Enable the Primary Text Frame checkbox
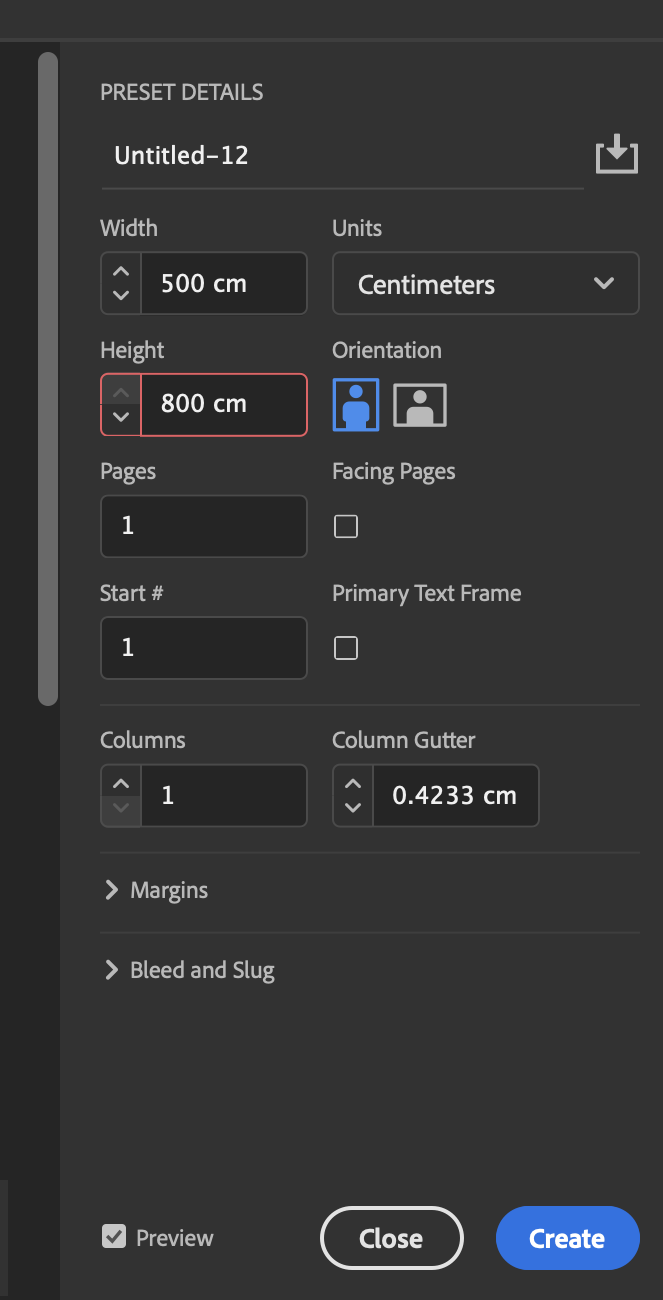Image resolution: width=663 pixels, height=1300 pixels. tap(345, 647)
